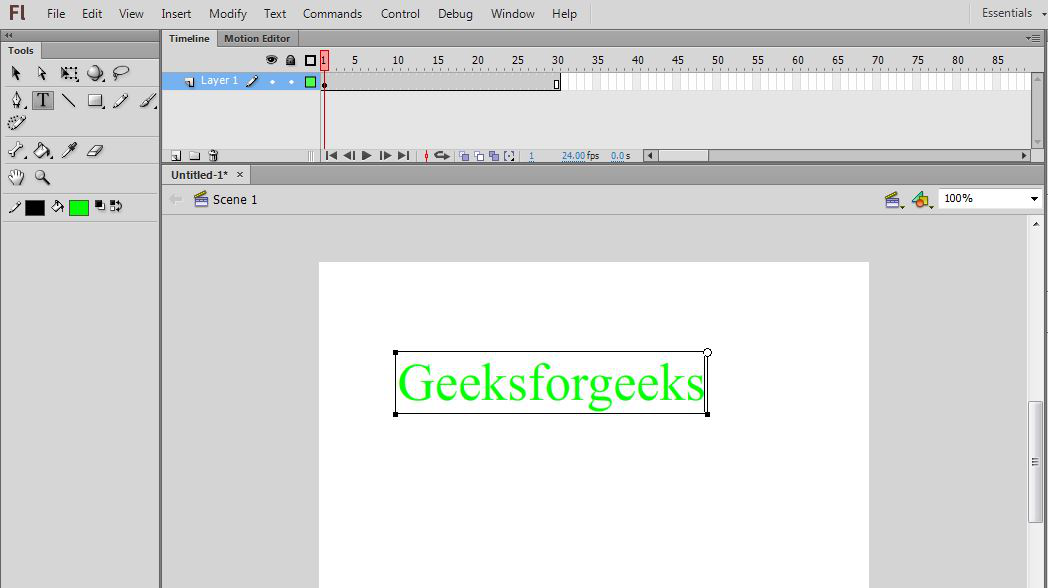
Task: Play the timeline animation
Action: tap(366, 156)
